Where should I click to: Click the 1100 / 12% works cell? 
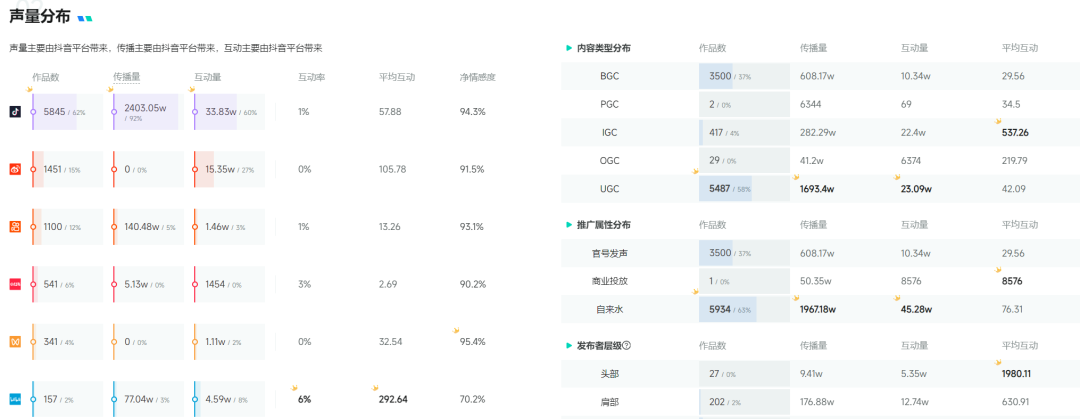[x=67, y=227]
